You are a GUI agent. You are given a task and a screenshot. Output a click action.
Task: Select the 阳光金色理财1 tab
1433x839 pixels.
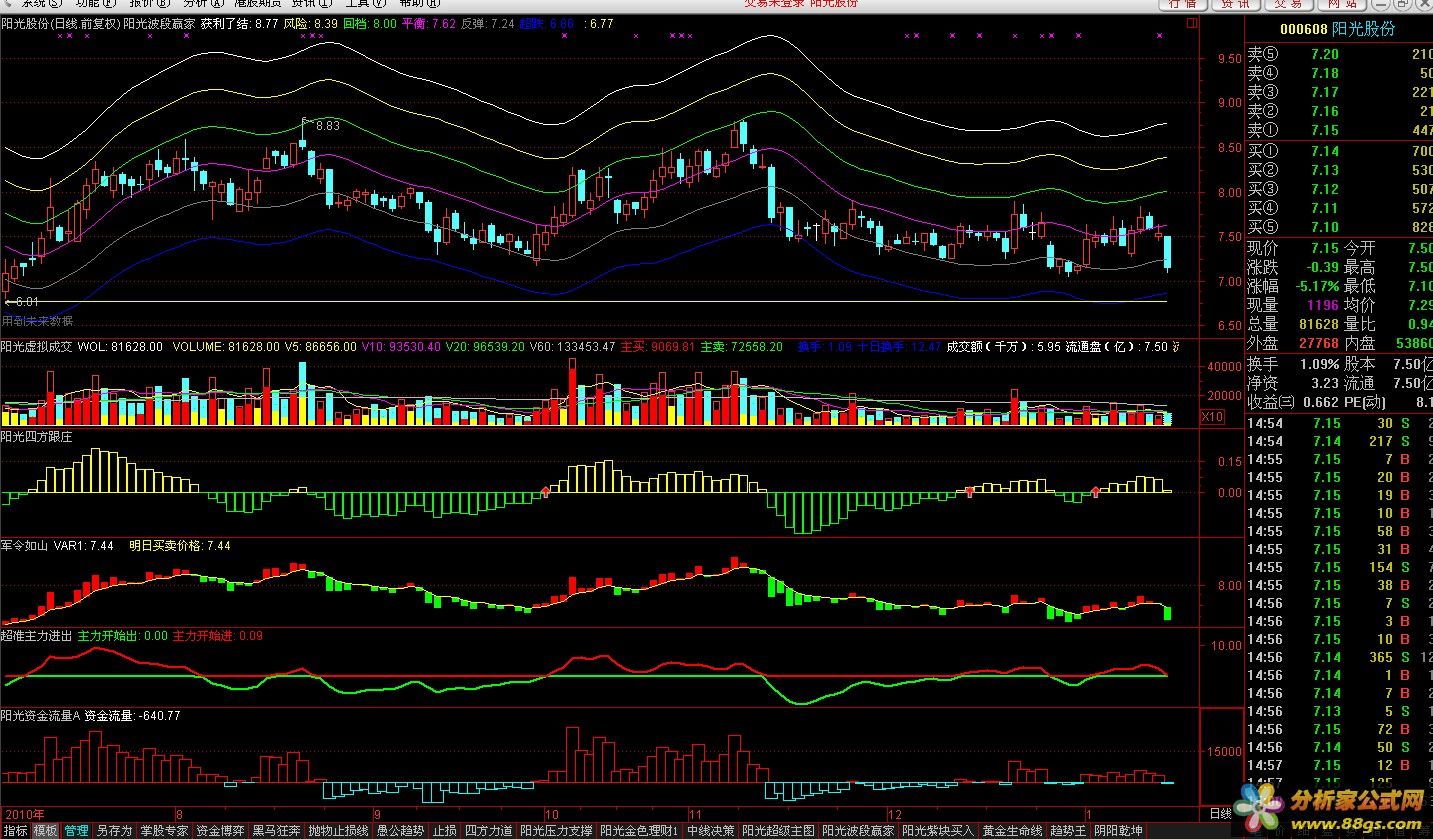pos(640,831)
